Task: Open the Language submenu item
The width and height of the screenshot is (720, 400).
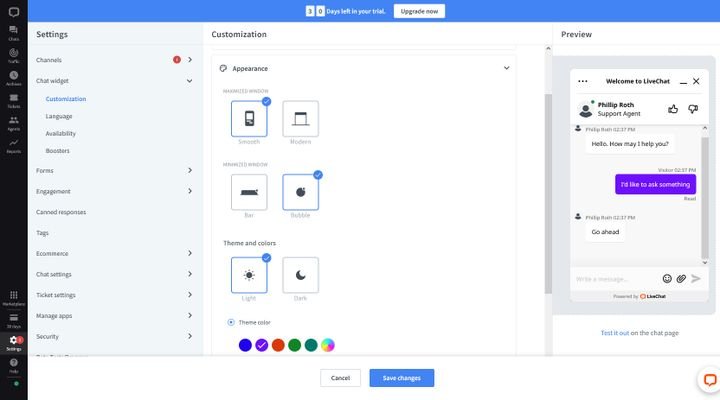Action: click(x=59, y=116)
